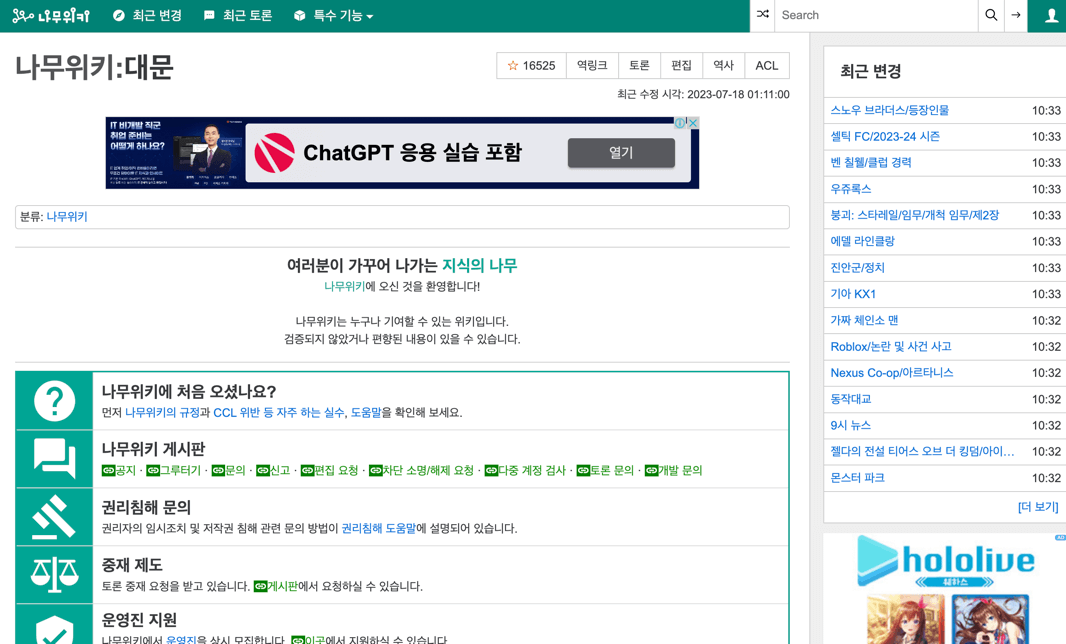
Task: Click the Namuwiki tree logo icon
Action: 25,15
